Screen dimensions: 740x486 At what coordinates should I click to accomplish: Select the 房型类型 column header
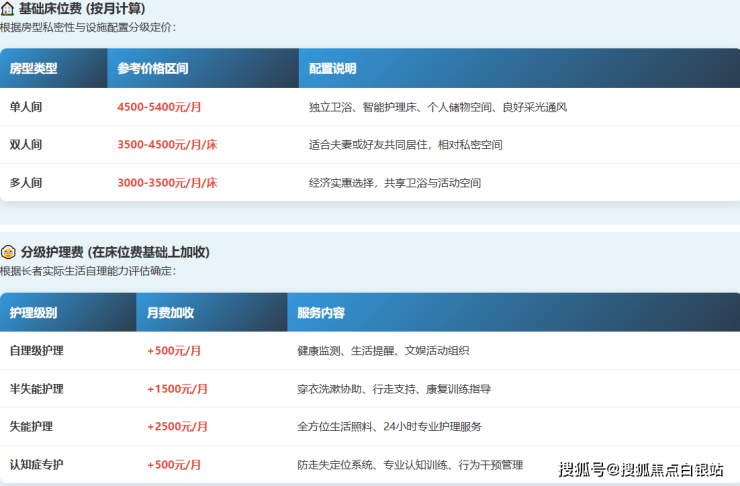tap(34, 69)
